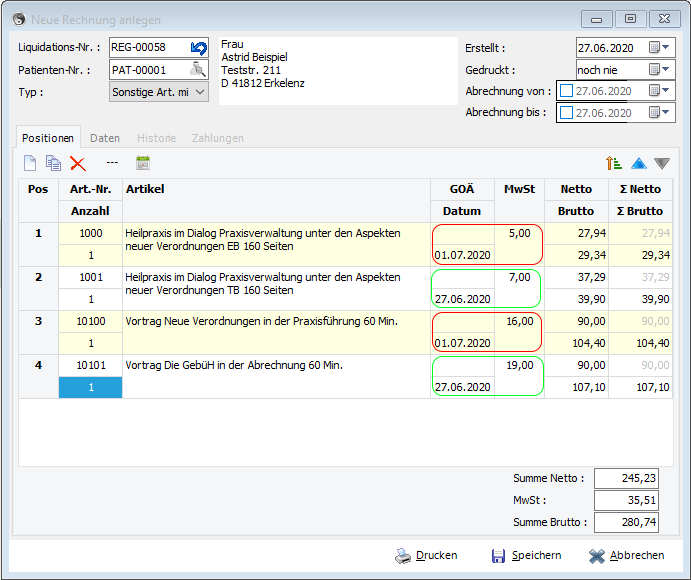Expand the Typ dropdown
This screenshot has width=691, height=580.
[200, 92]
